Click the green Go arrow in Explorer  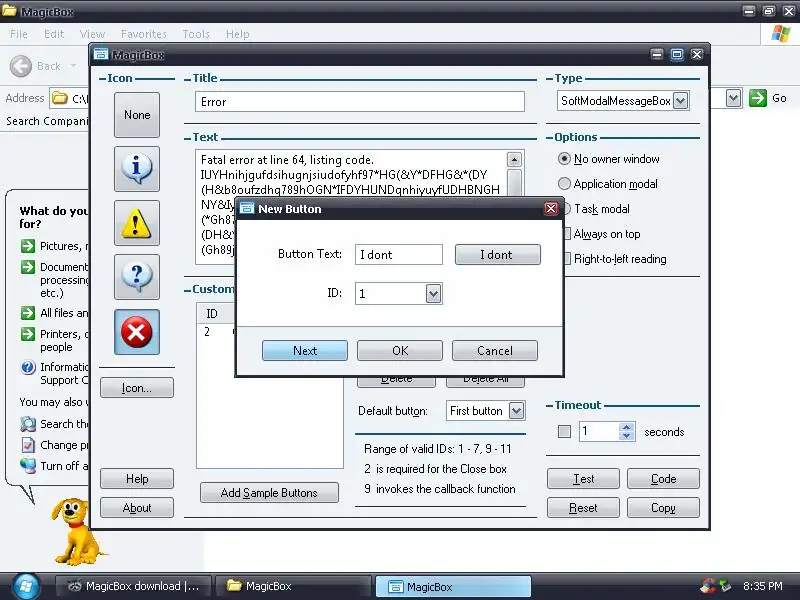pos(758,98)
